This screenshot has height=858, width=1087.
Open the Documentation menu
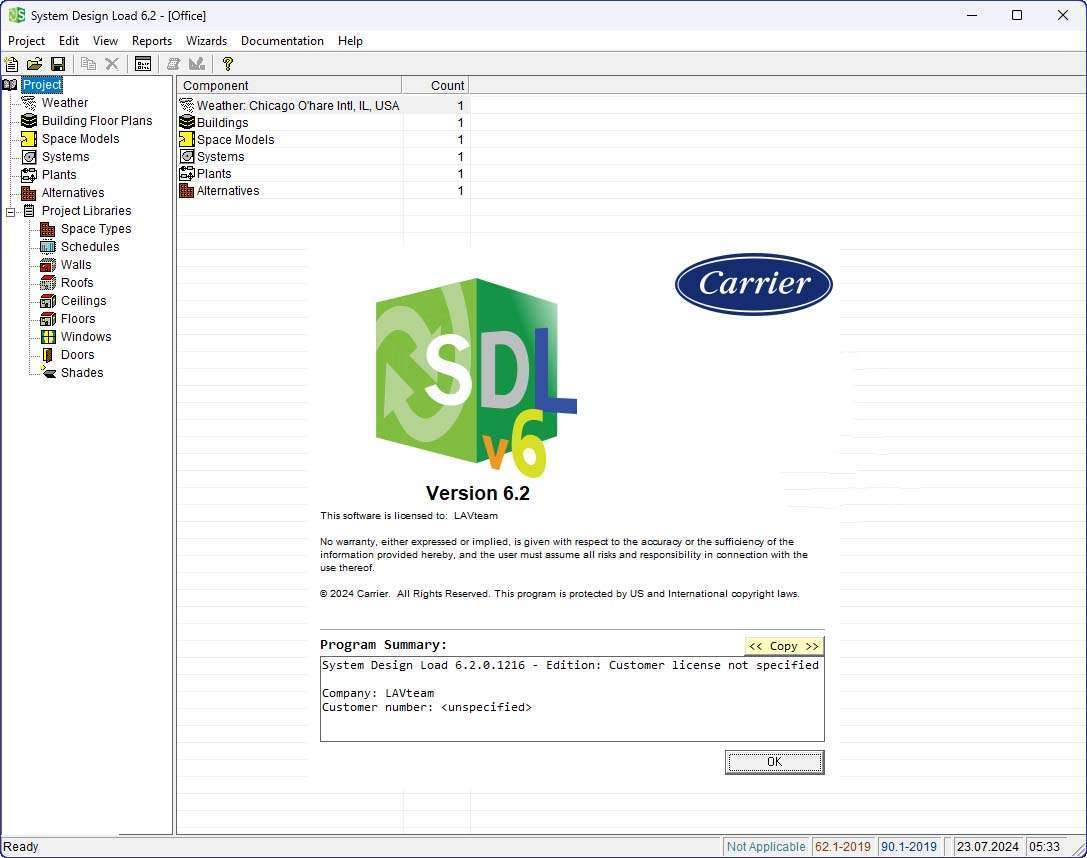click(282, 41)
